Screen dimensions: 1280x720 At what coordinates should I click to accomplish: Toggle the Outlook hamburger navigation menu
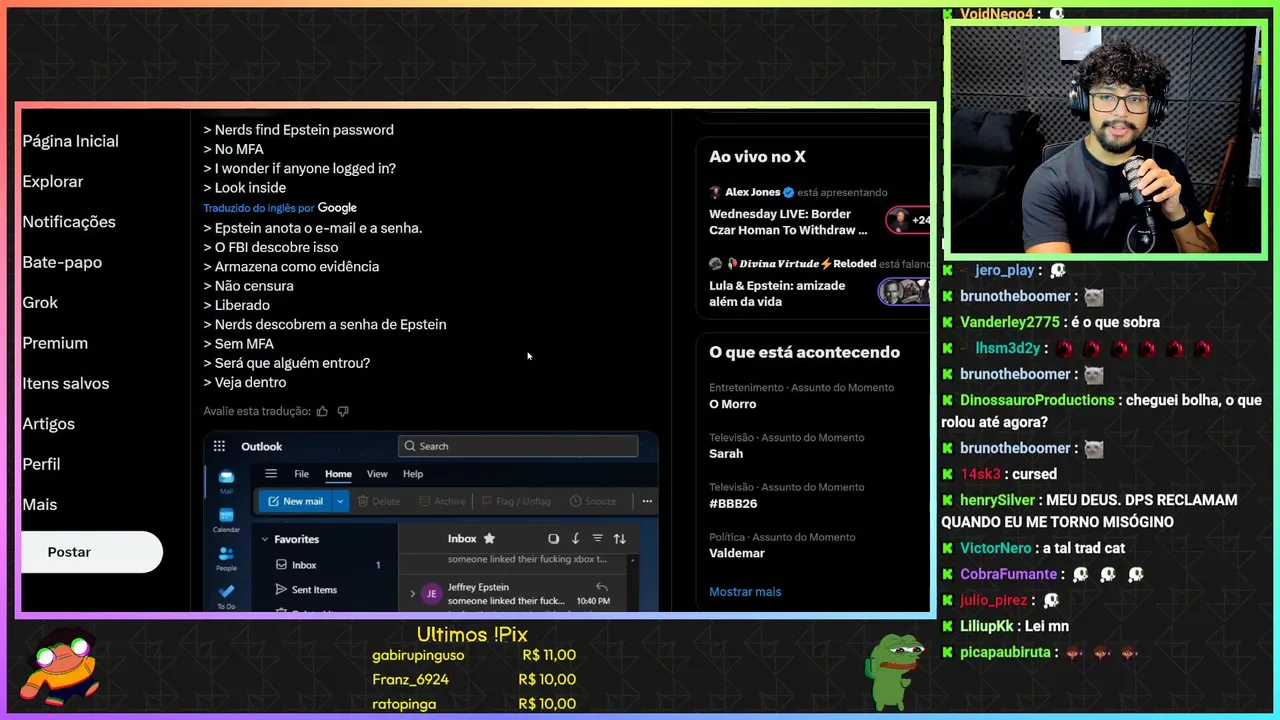pyautogui.click(x=271, y=474)
